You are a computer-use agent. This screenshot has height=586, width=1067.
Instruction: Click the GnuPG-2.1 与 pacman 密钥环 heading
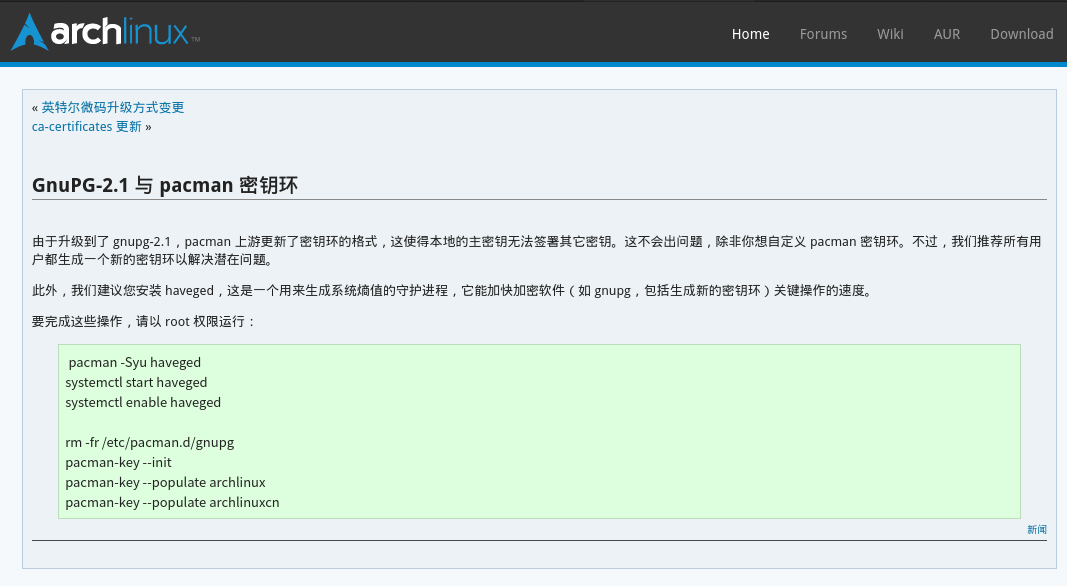pyautogui.click(x=165, y=185)
